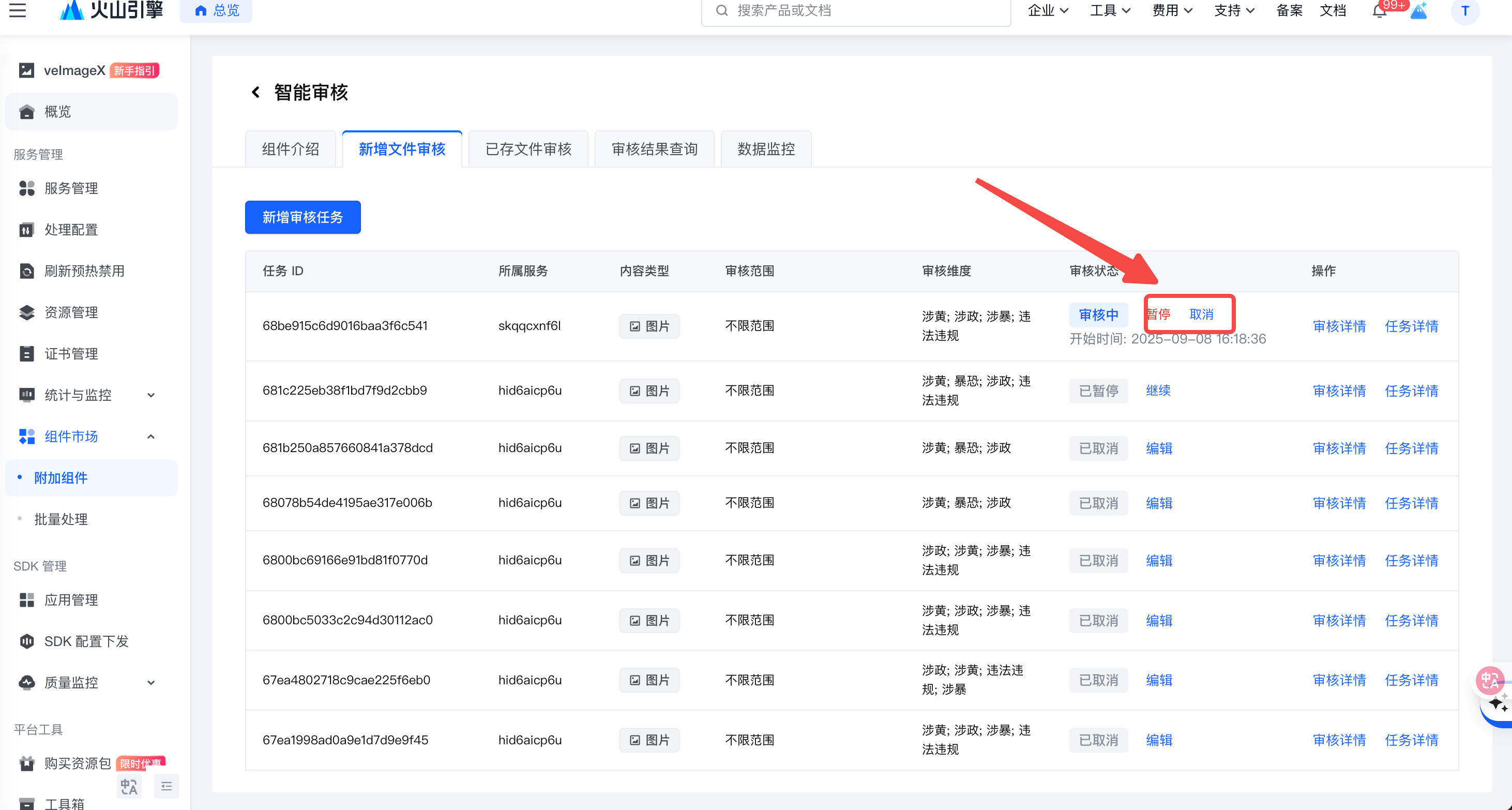Expand the 质量监控 sidebar section
Image resolution: width=1512 pixels, height=810 pixels.
pyautogui.click(x=151, y=683)
